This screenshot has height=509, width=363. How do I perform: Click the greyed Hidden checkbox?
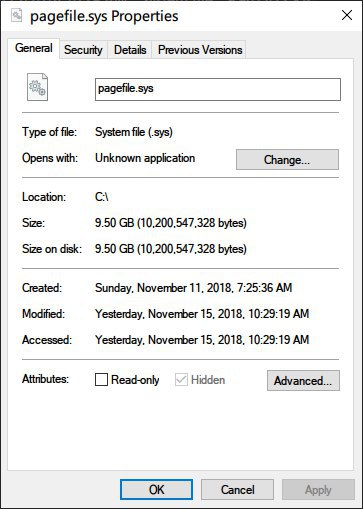click(x=181, y=379)
